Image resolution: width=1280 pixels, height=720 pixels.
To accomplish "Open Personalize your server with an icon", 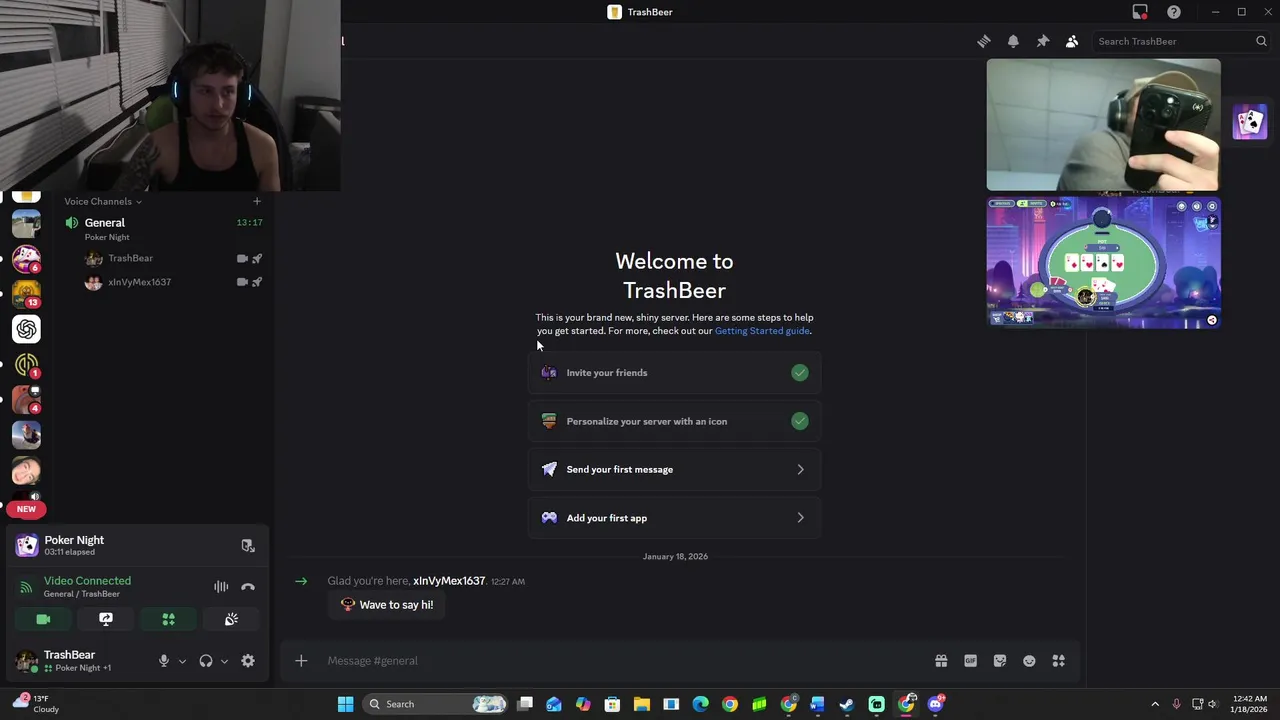I will coord(674,421).
